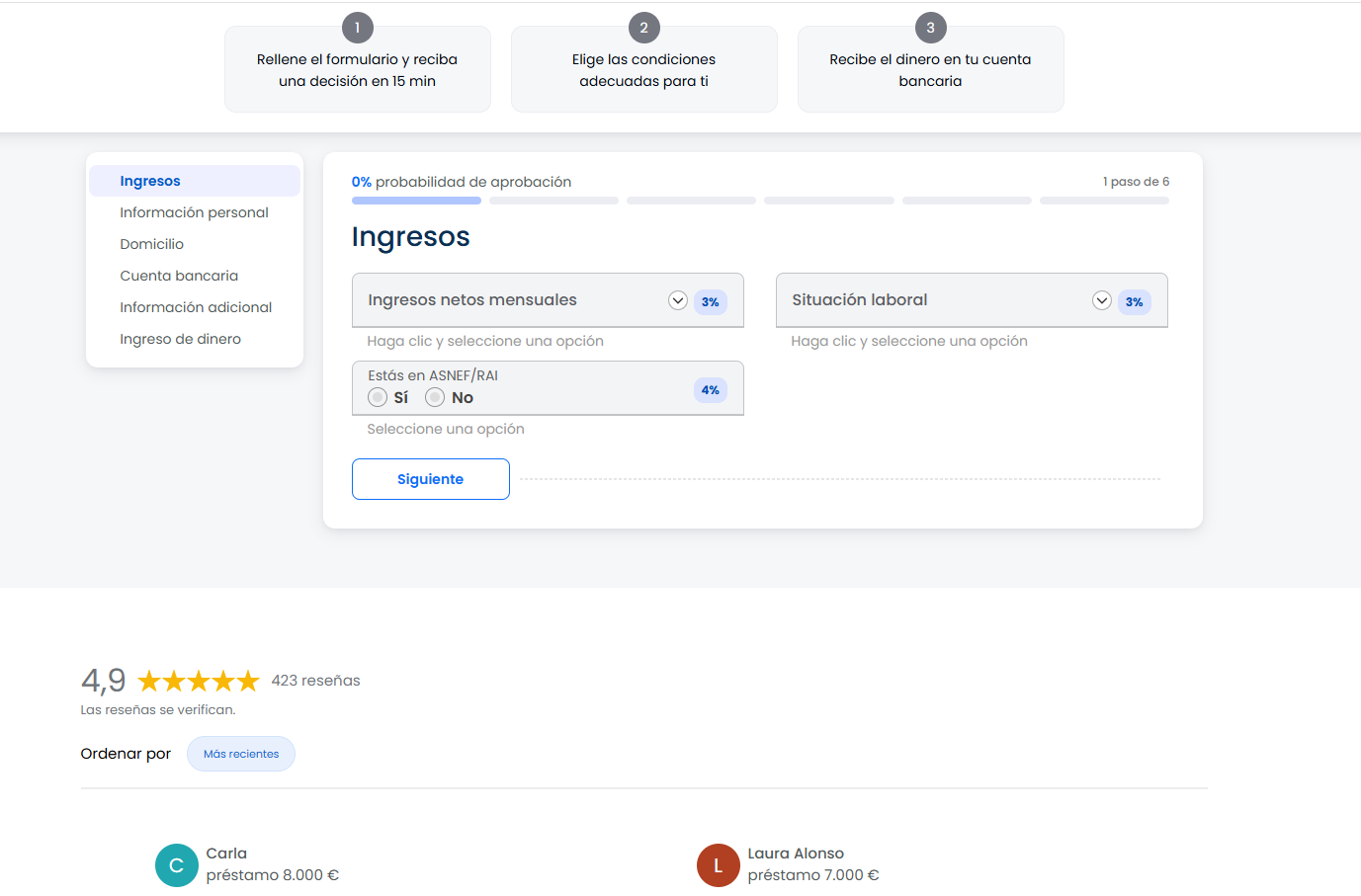Click the 3% badge on Ingresos netos mensuales
This screenshot has width=1361, height=896.
click(x=710, y=302)
